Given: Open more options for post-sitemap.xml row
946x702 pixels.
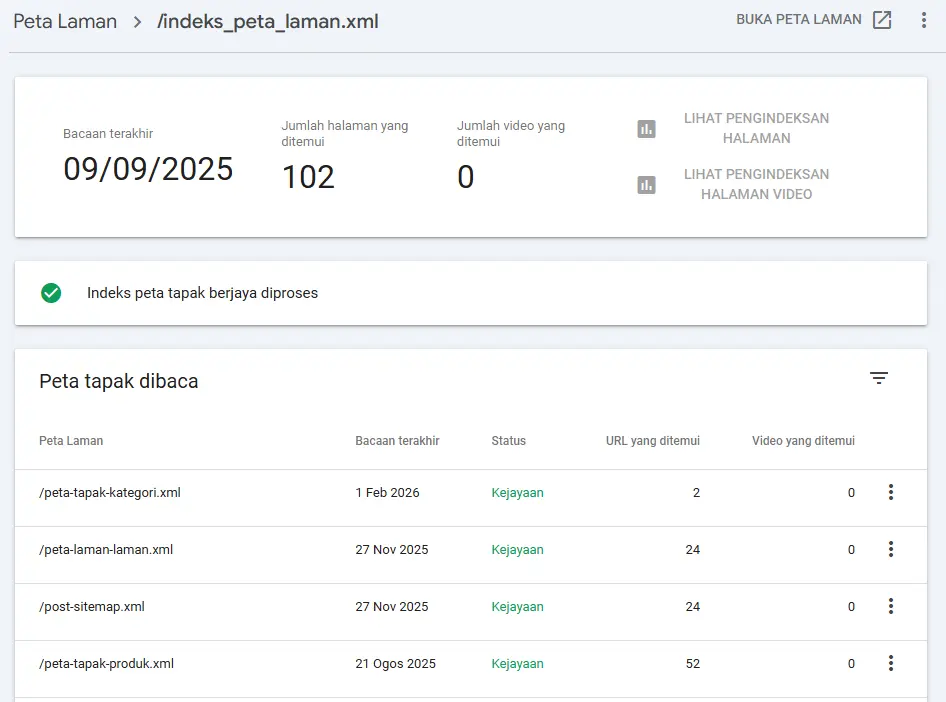Looking at the screenshot, I should 890,606.
